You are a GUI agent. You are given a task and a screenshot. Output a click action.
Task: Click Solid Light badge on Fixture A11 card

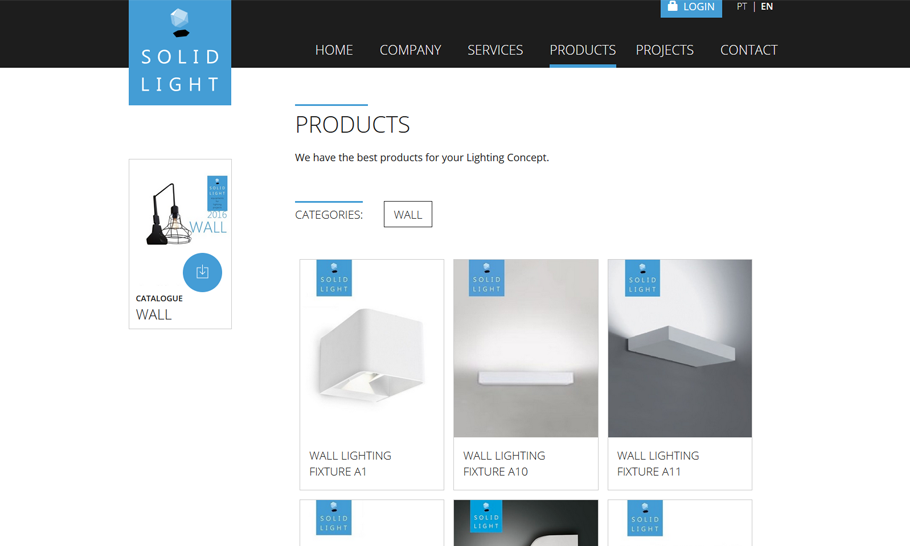click(x=642, y=278)
